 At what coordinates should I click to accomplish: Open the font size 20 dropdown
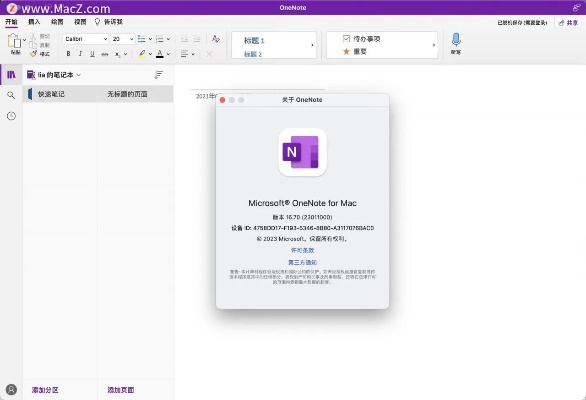[x=123, y=39]
